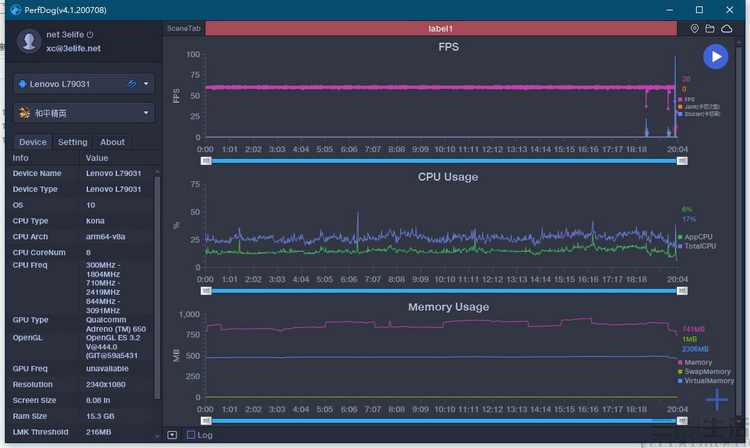Click the 741MB memory value label
Screen dimensions: 750x448
[x=693, y=329]
